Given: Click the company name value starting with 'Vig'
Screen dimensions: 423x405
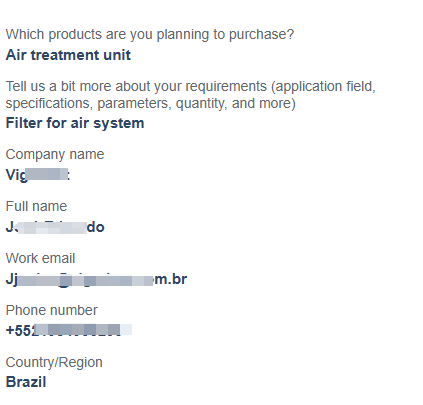Looking at the screenshot, I should pyautogui.click(x=38, y=175).
